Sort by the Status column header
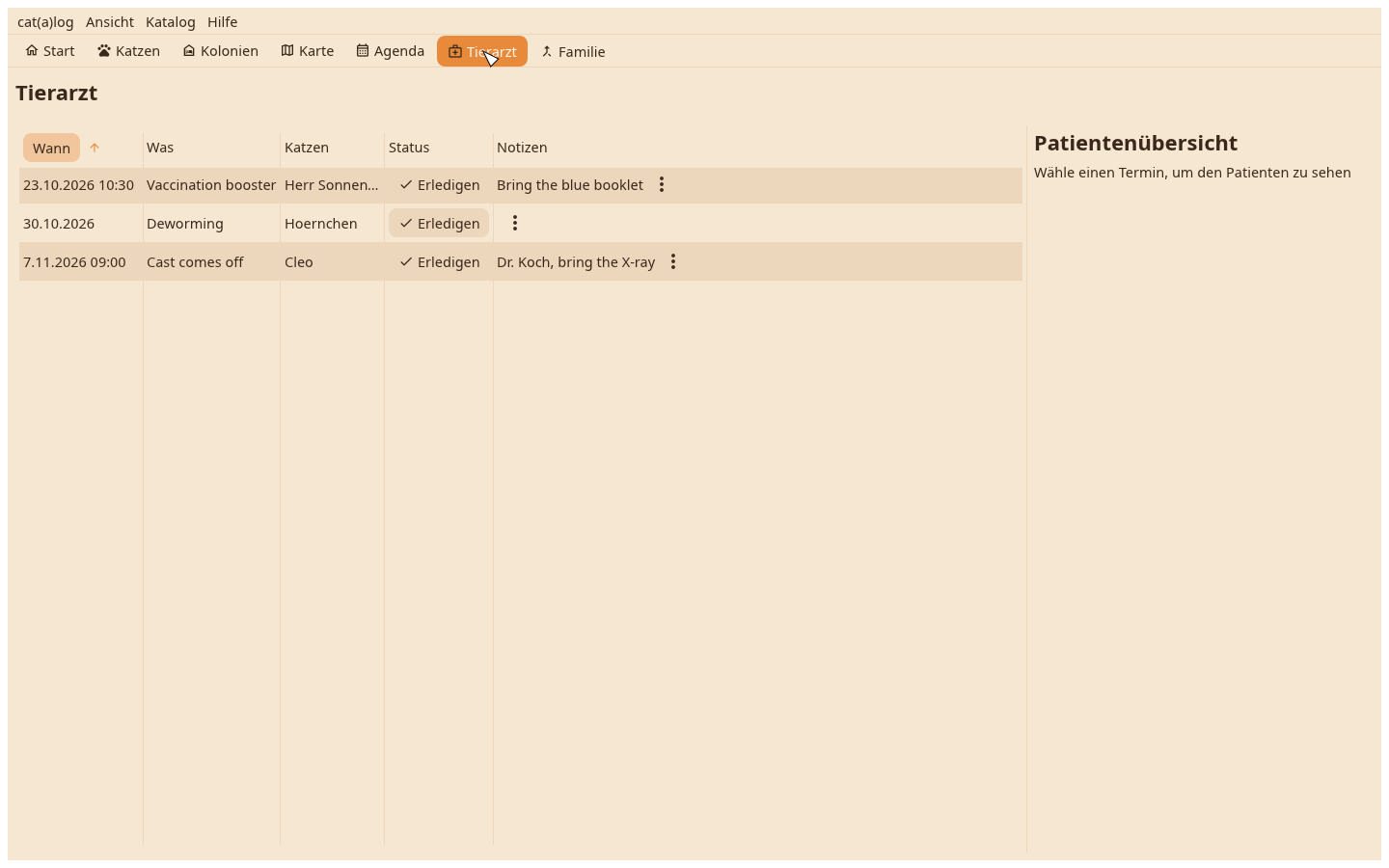Image resolution: width=1389 pixels, height=868 pixels. (409, 148)
